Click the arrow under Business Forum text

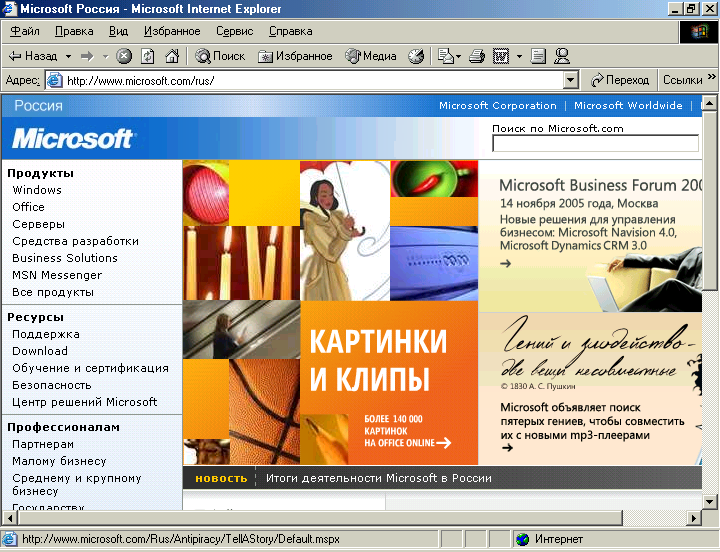click(x=506, y=264)
